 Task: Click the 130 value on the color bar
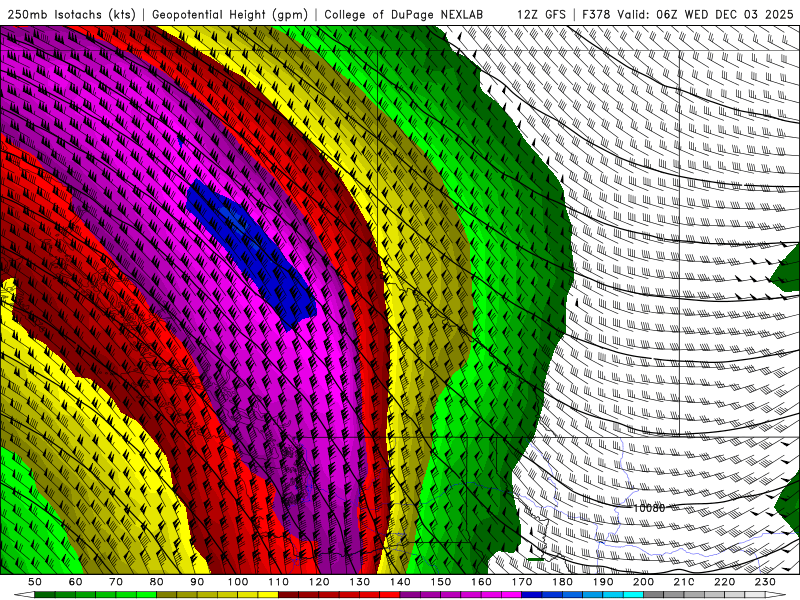click(360, 582)
